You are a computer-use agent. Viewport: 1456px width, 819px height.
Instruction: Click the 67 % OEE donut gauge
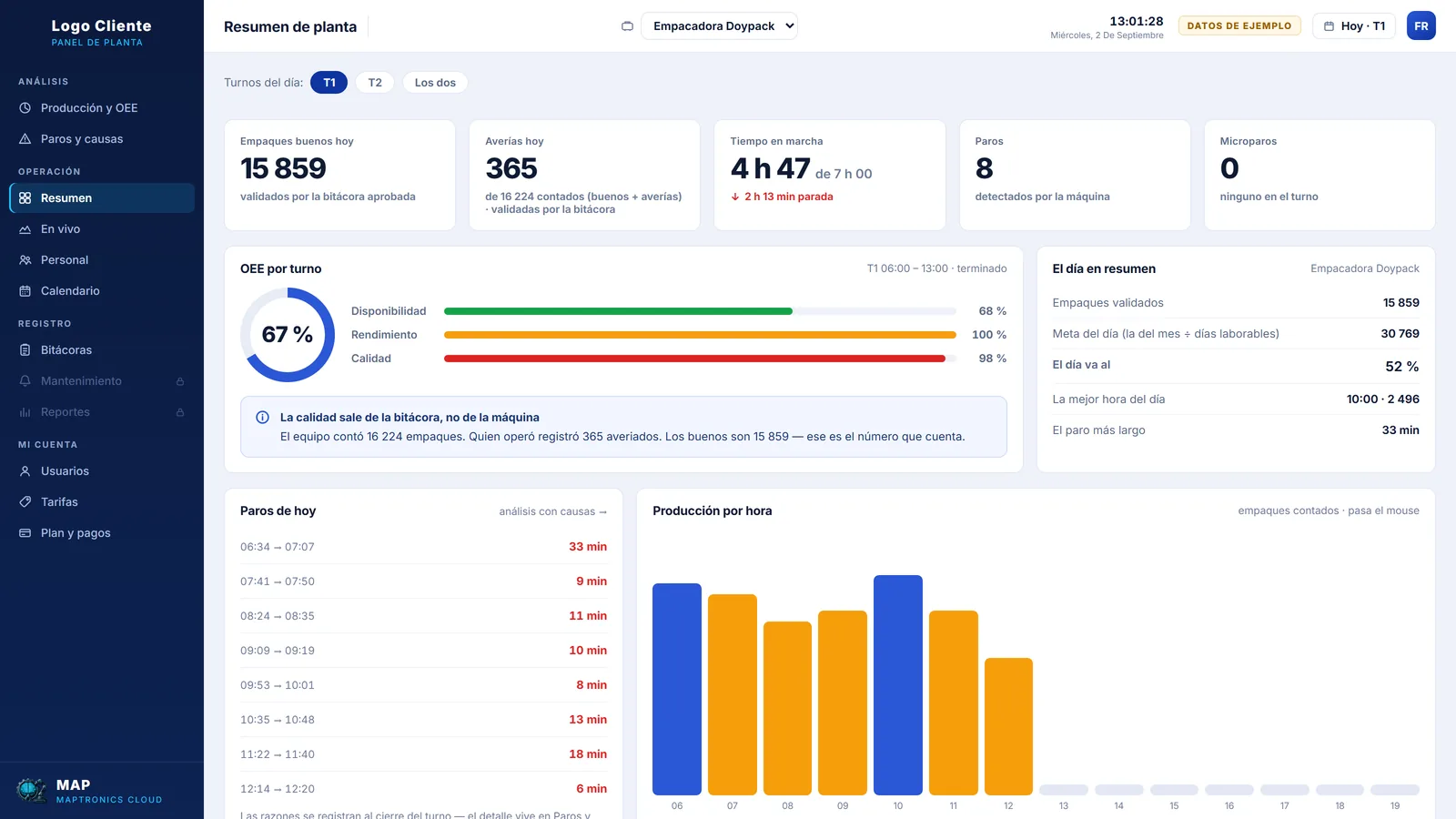[288, 335]
